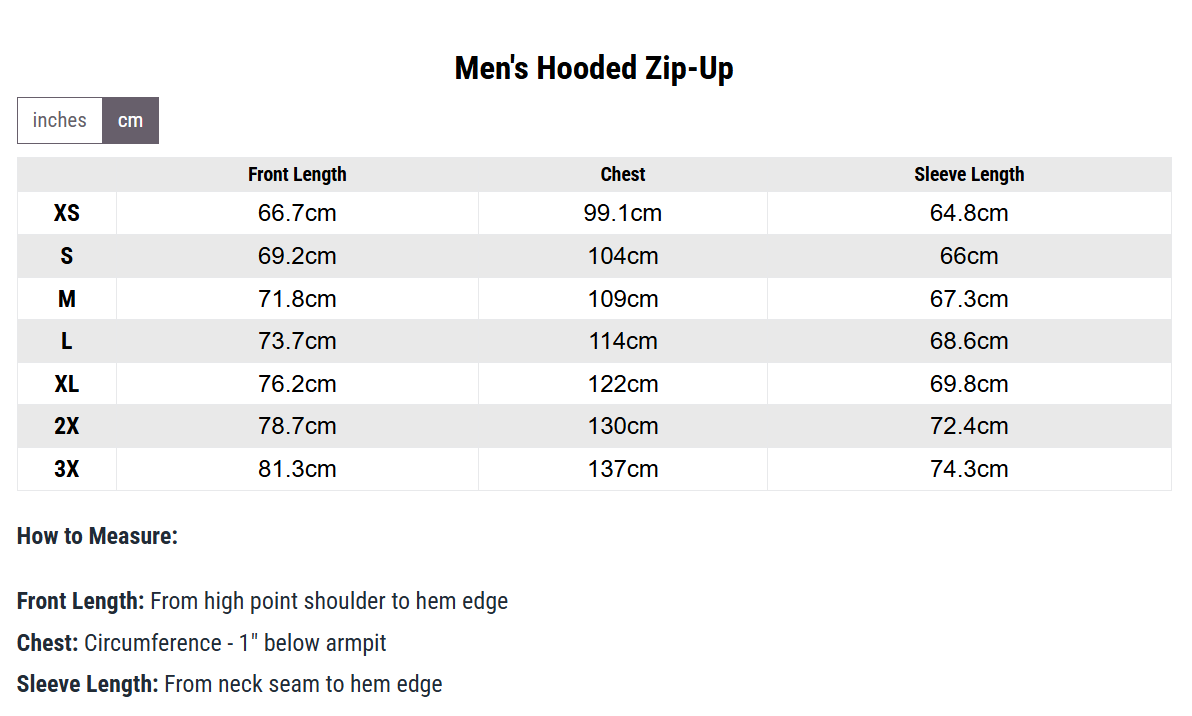Select the XL size row label
Screen dimensions: 1192x716
point(67,384)
